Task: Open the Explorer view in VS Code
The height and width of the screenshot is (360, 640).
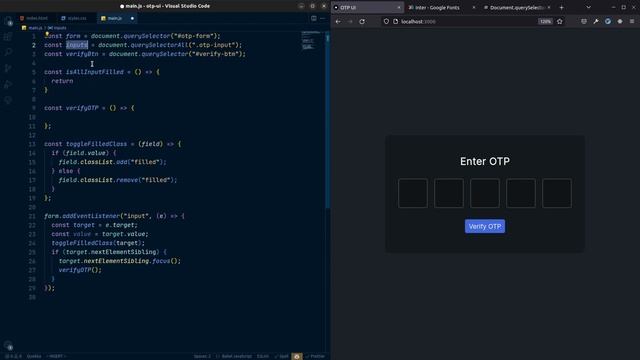Action: coord(8,22)
